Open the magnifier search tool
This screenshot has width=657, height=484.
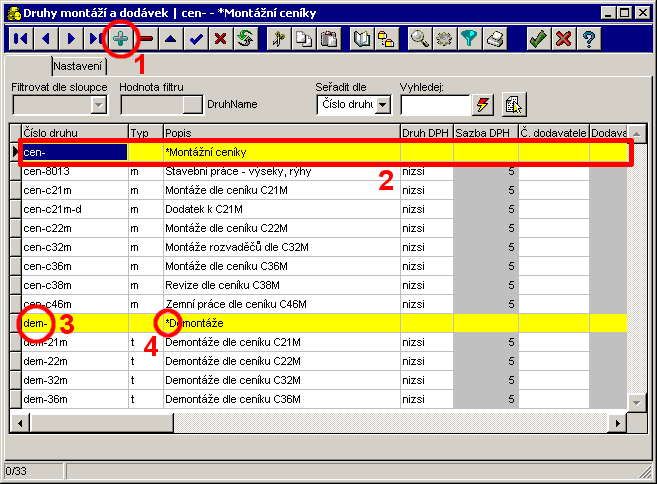[x=420, y=39]
